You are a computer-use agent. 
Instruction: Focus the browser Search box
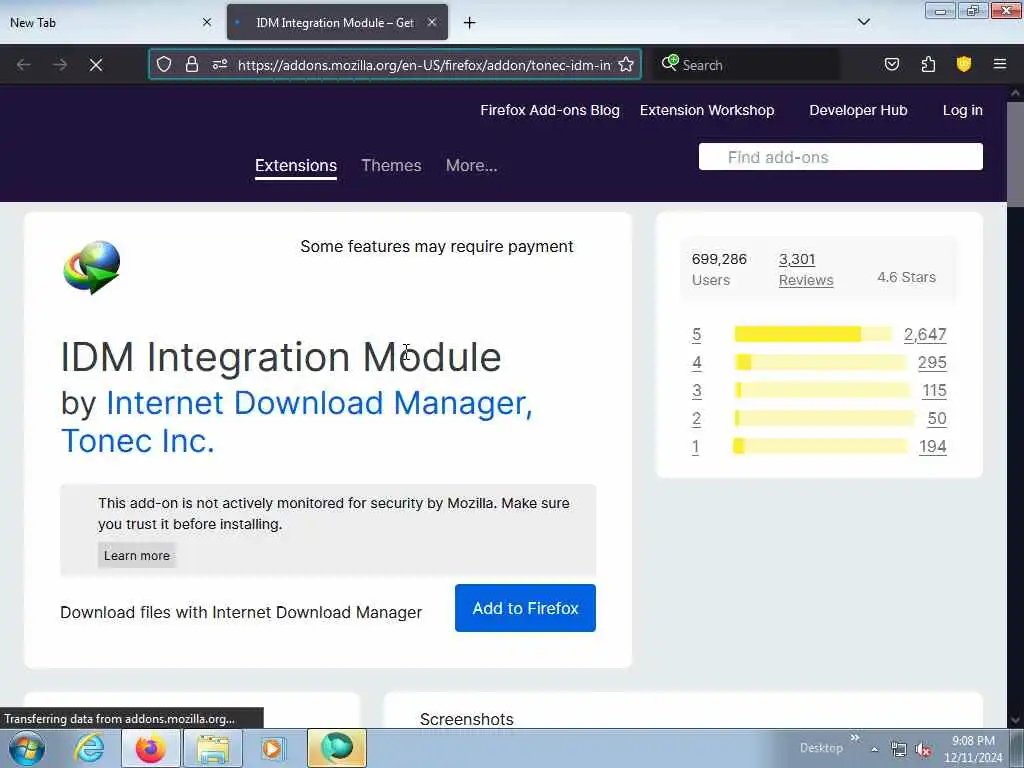[747, 65]
